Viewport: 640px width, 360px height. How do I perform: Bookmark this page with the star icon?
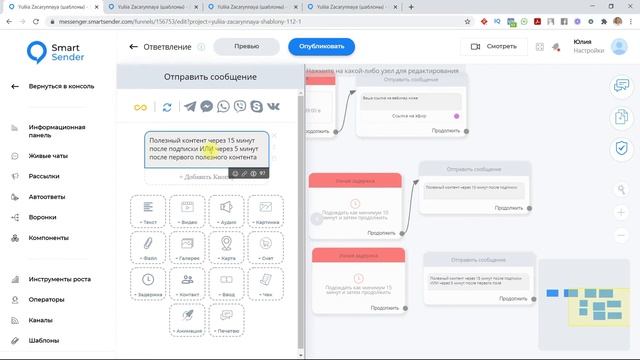467,22
